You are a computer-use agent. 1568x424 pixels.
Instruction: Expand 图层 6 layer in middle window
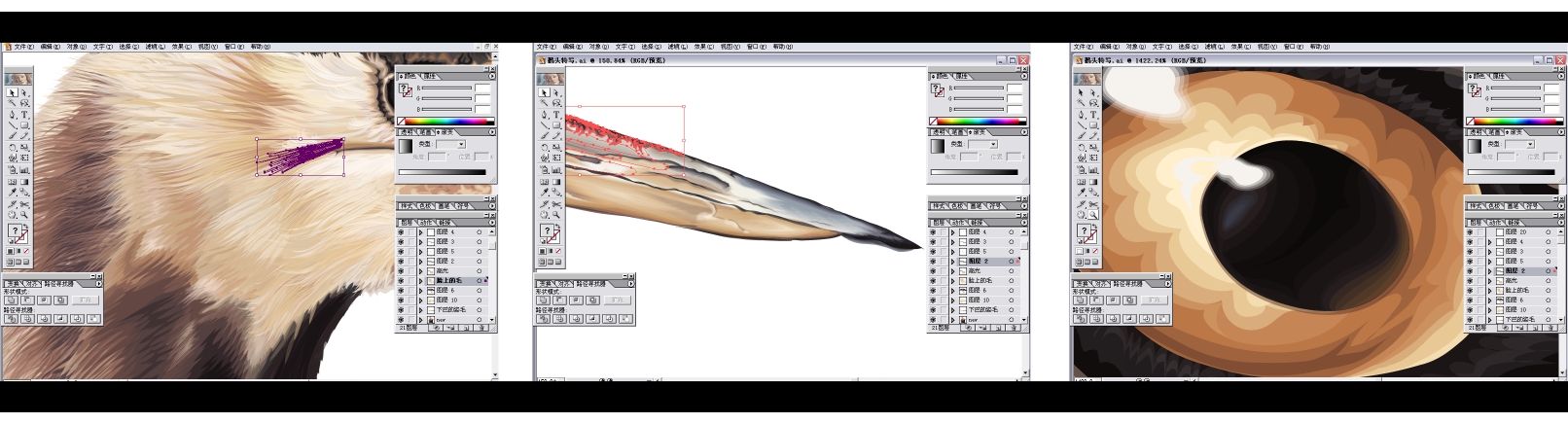952,291
